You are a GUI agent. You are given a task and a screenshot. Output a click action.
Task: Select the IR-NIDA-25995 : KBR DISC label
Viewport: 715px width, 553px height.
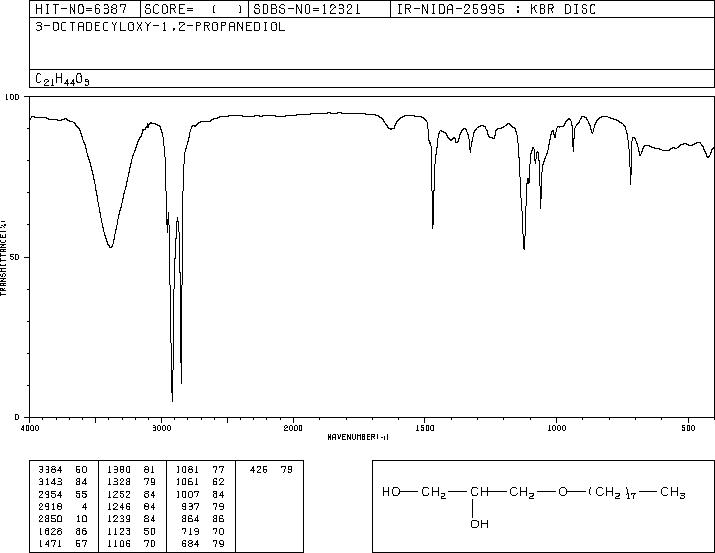[496, 9]
